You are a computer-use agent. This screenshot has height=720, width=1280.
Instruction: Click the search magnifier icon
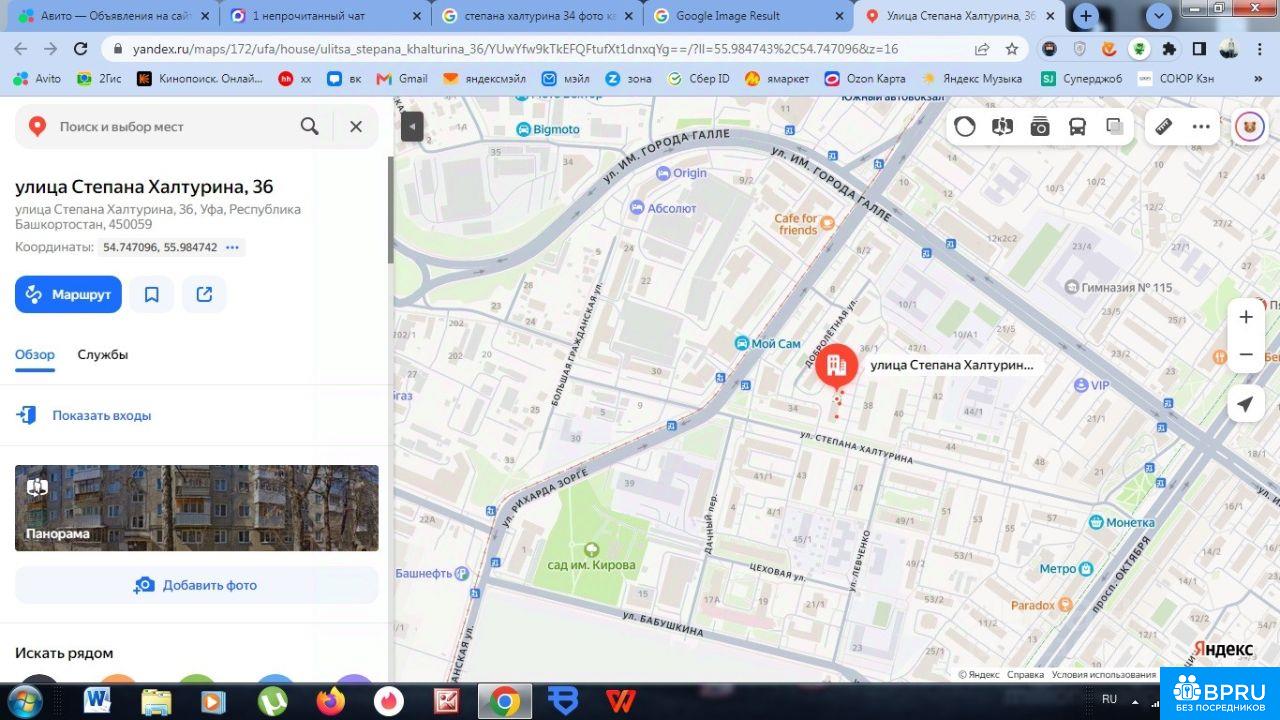click(x=310, y=126)
